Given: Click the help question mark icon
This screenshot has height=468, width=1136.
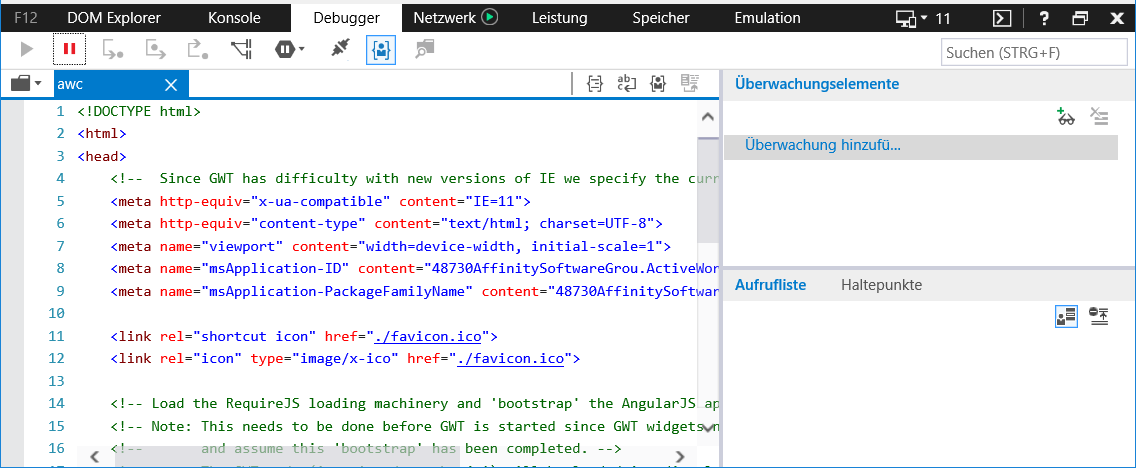Looking at the screenshot, I should tap(1044, 18).
